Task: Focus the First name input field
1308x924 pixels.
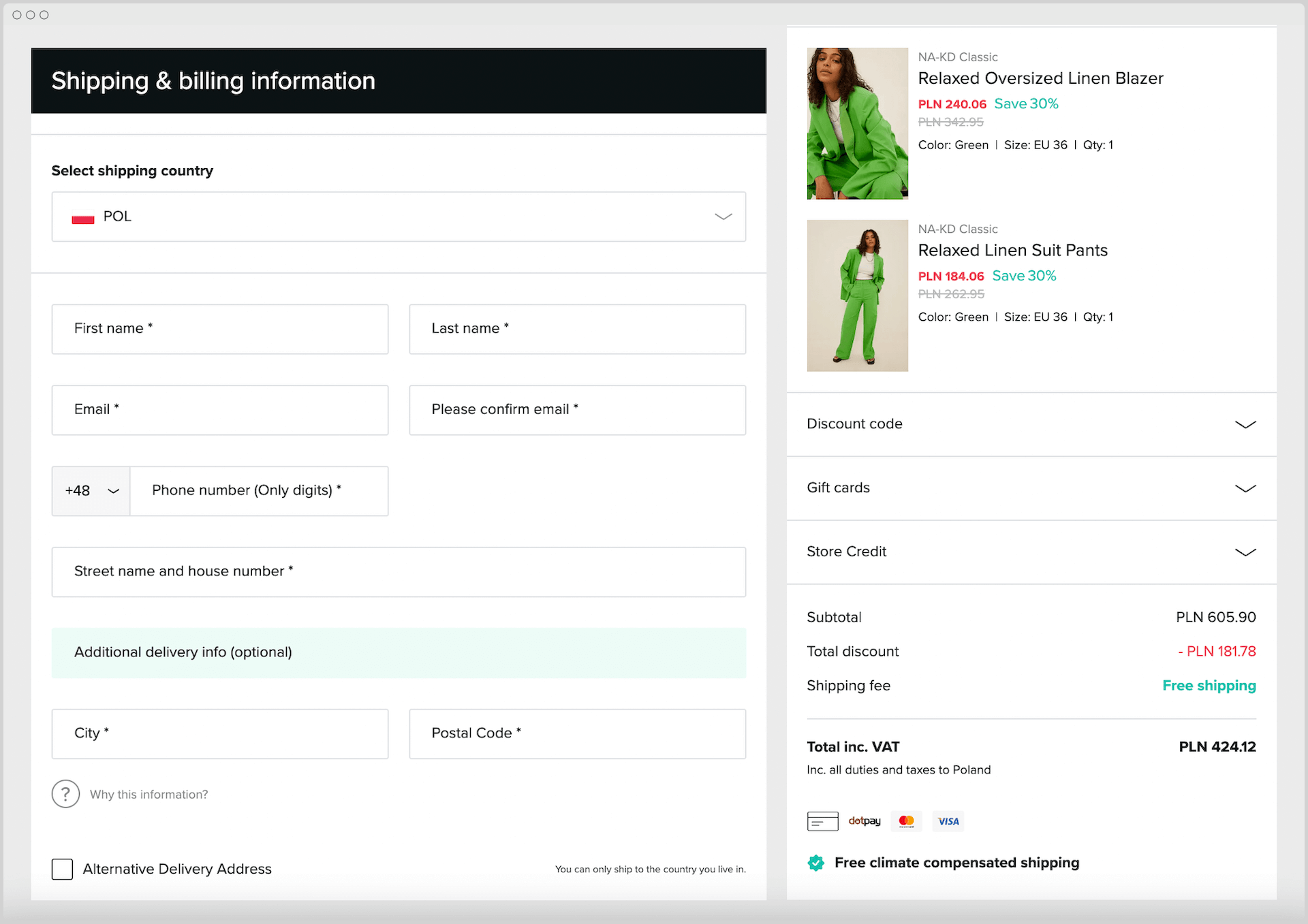Action: pos(220,329)
